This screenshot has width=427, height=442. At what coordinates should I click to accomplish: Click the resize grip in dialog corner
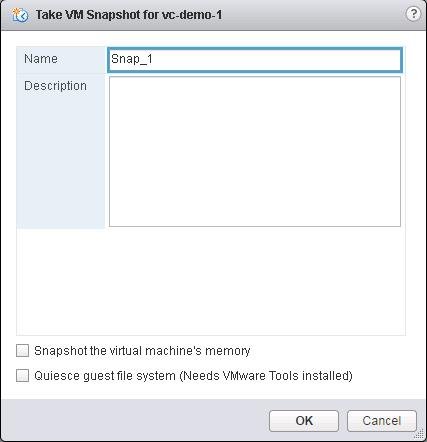[419, 435]
